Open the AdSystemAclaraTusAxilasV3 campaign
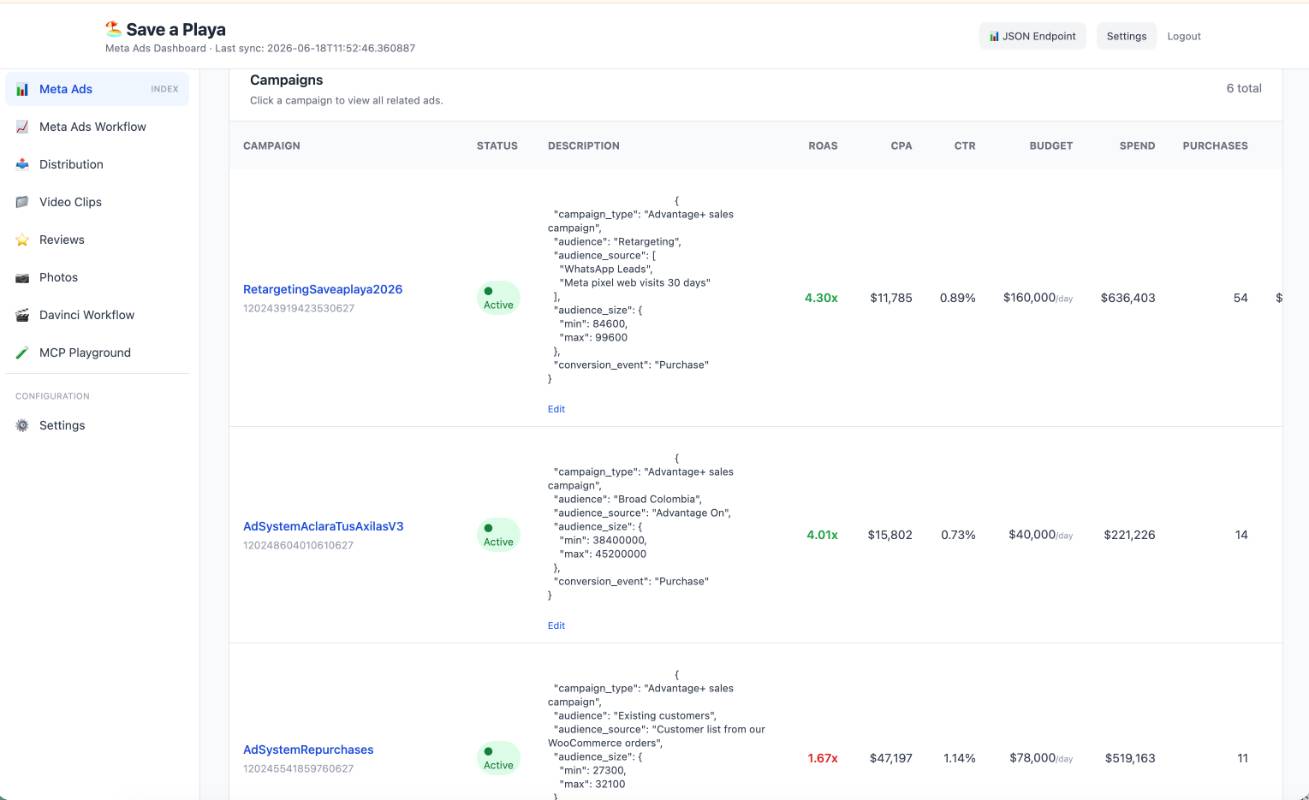The height and width of the screenshot is (800, 1309). 323,526
